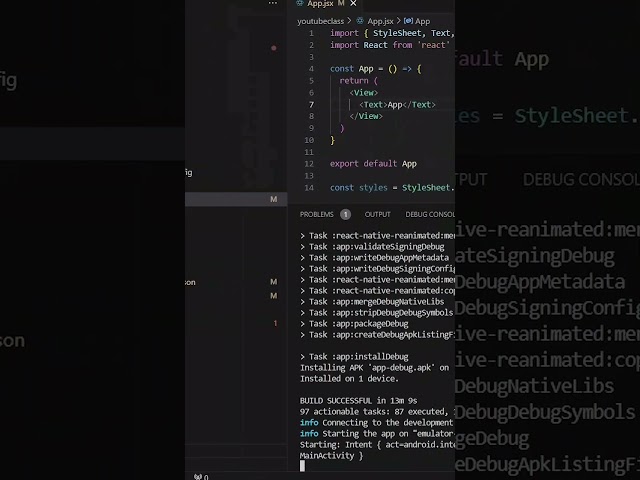Click youtubeclass in the breadcrumb

coord(320,21)
